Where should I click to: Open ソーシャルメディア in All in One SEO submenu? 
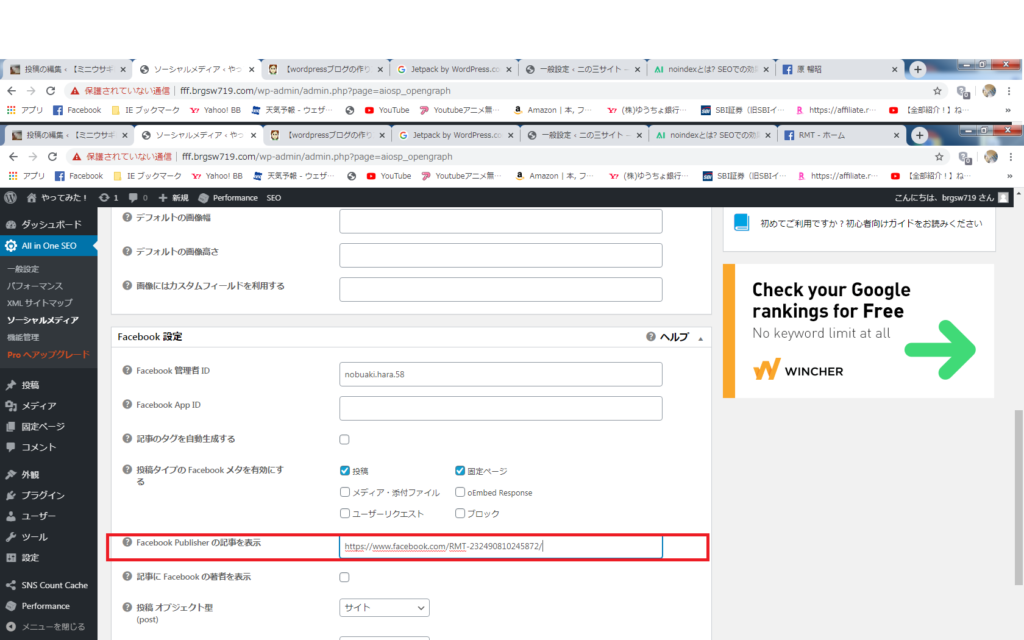(43, 320)
